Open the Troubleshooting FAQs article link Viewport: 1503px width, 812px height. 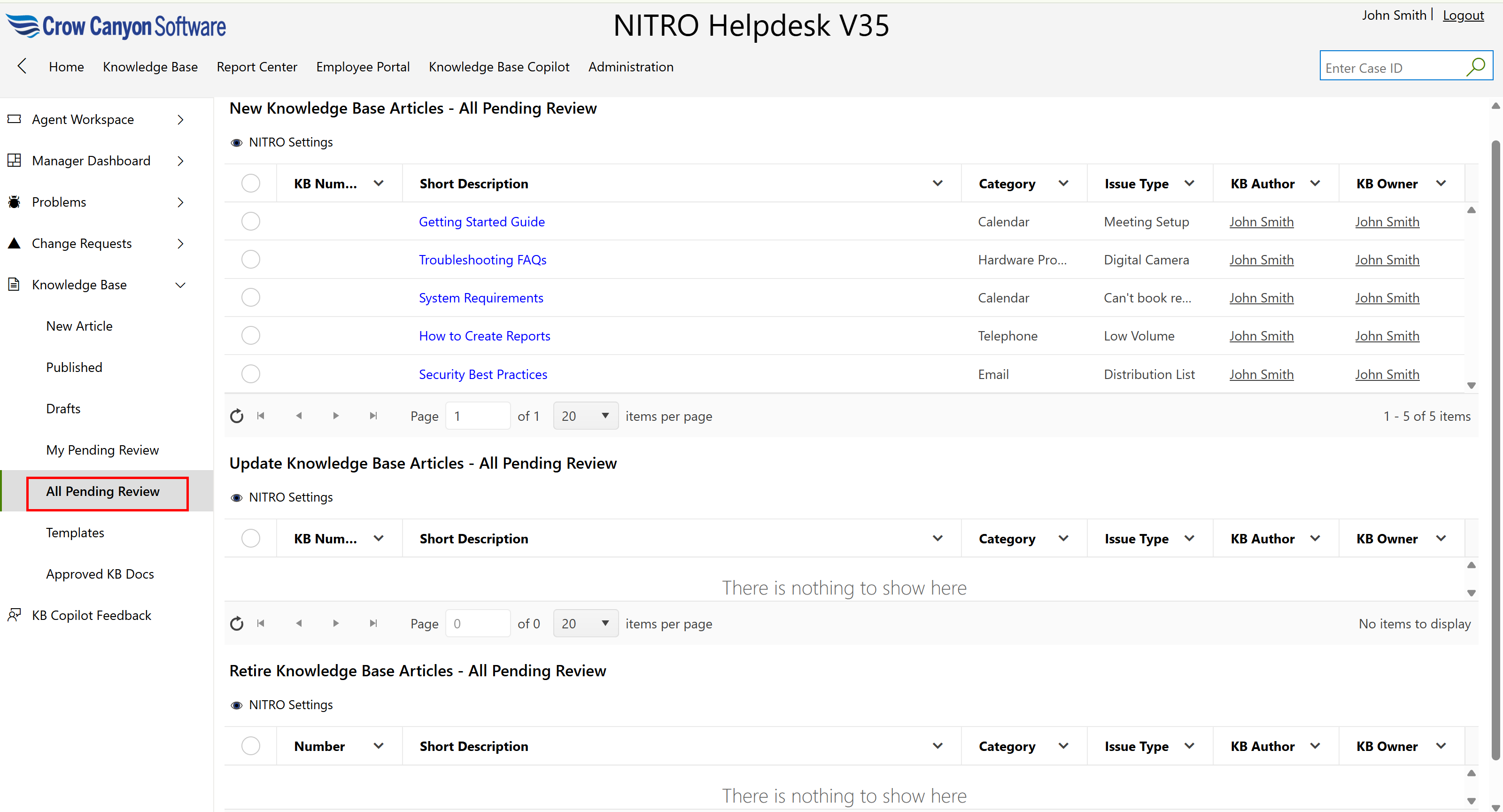(x=482, y=260)
